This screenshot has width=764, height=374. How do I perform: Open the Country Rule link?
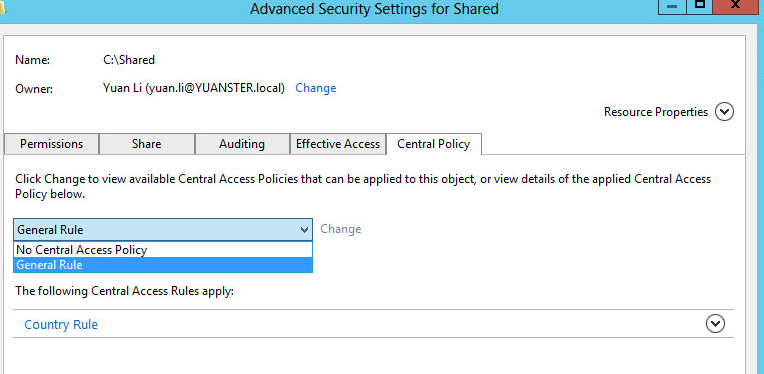61,325
